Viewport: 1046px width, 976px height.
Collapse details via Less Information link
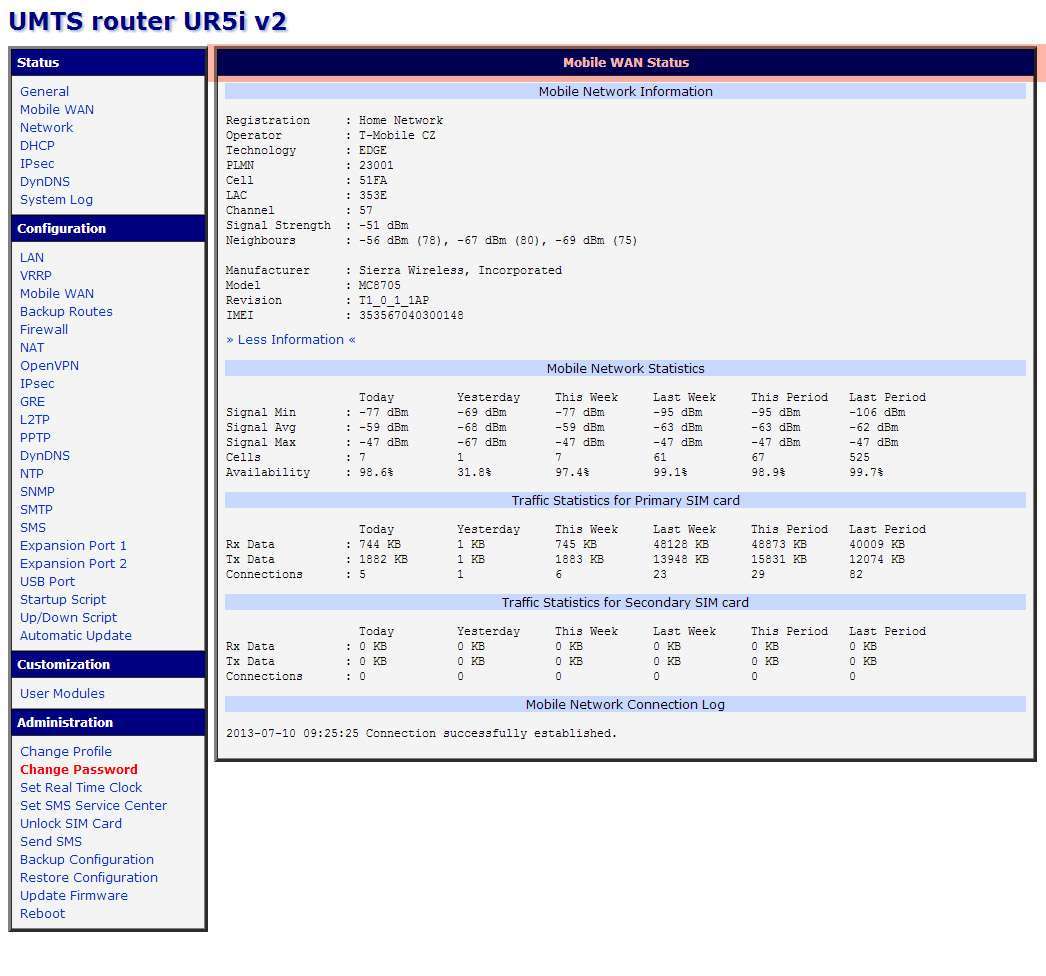(x=290, y=340)
